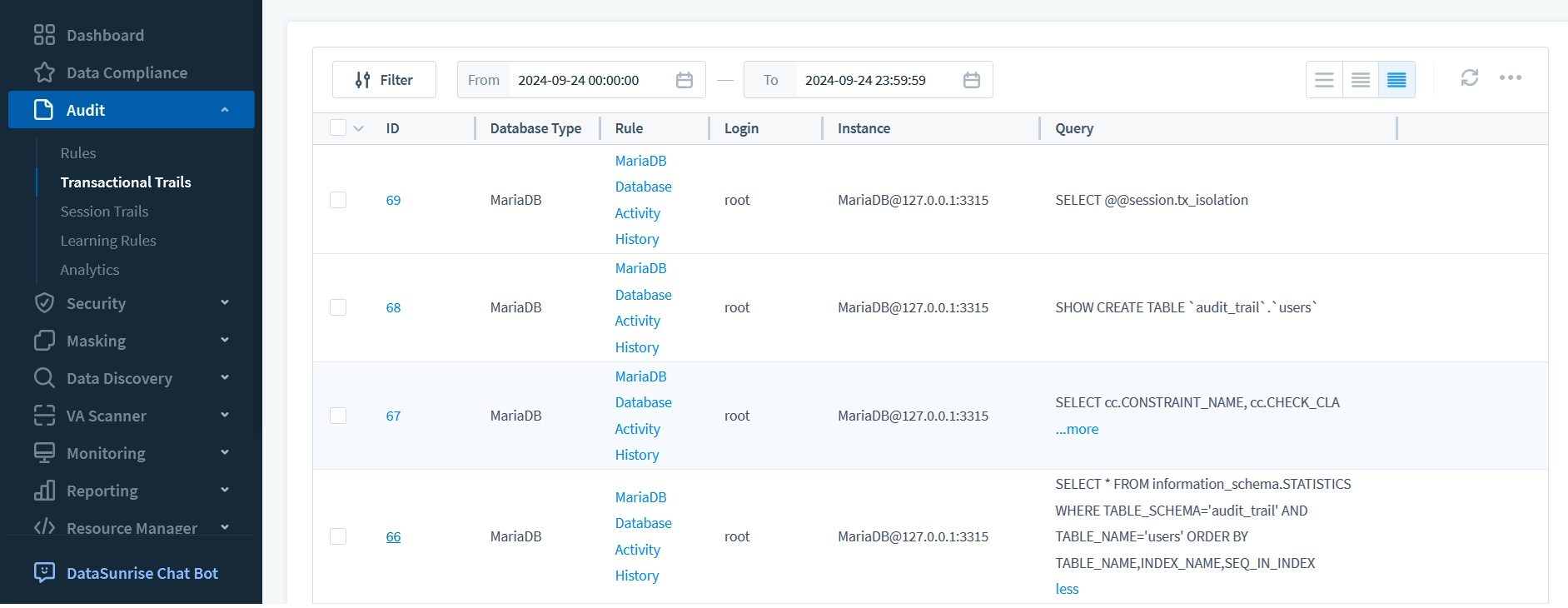Click the Masking icon in sidebar

point(44,341)
